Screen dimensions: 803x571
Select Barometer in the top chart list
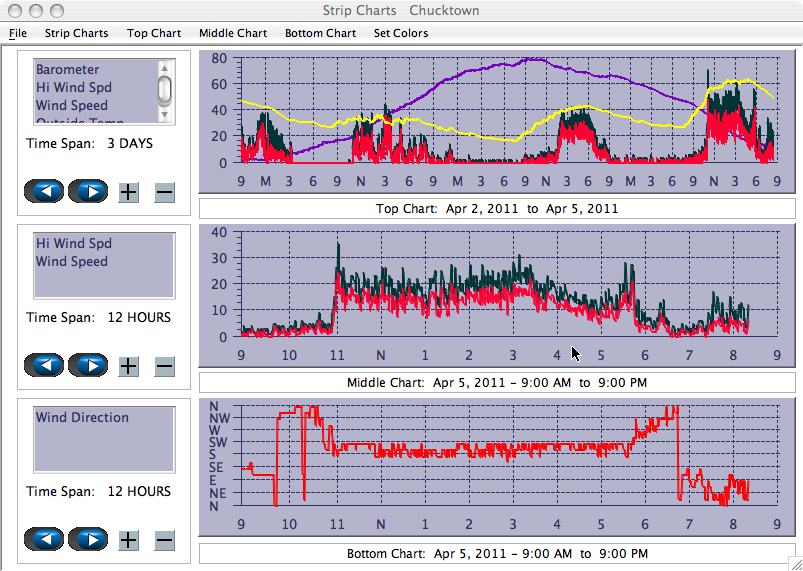point(68,70)
